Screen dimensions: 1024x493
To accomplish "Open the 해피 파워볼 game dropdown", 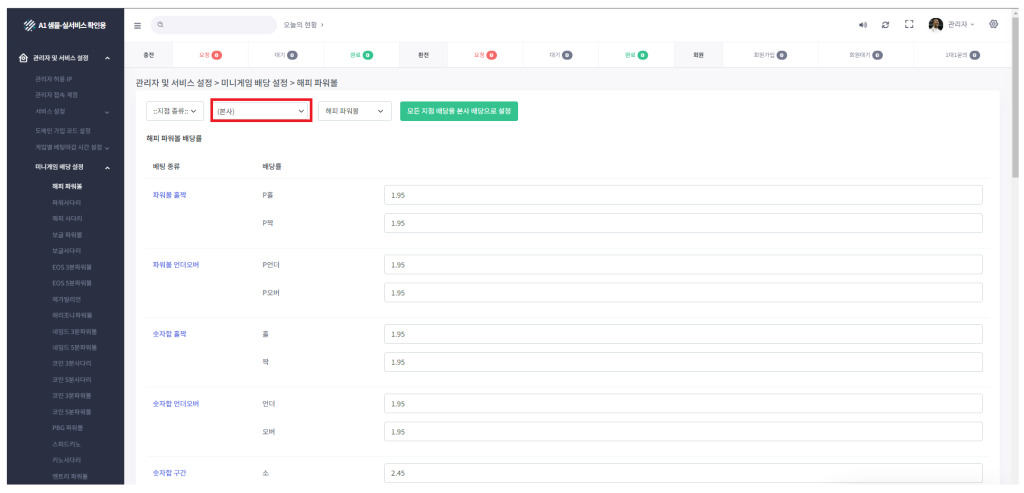I will [355, 111].
